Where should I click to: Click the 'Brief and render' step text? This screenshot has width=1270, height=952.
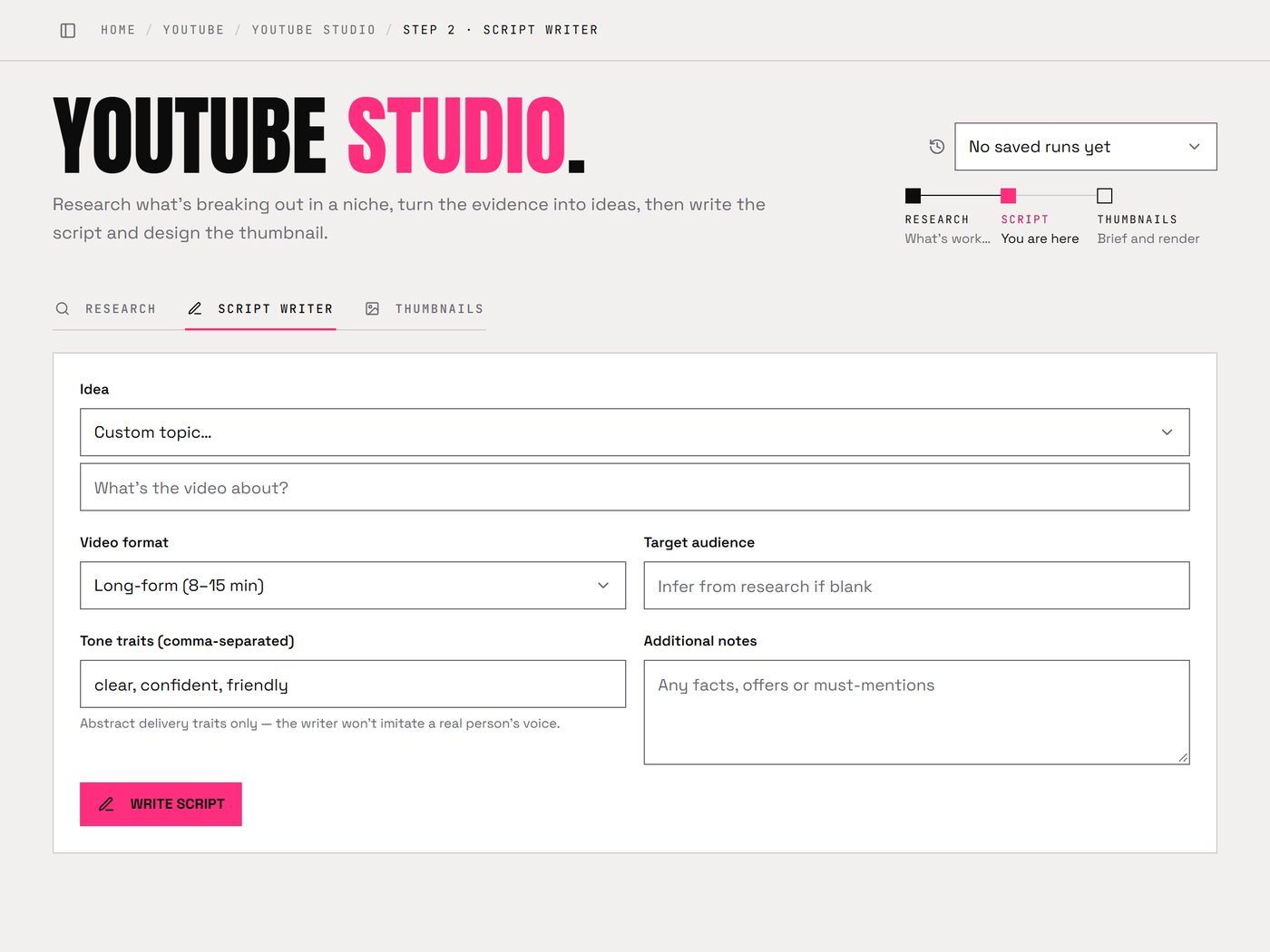click(x=1148, y=238)
